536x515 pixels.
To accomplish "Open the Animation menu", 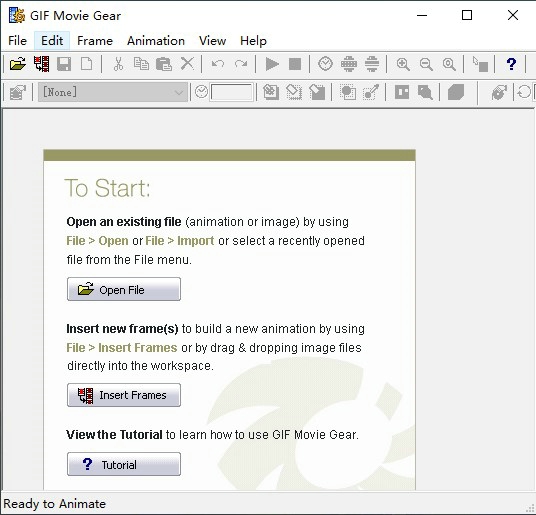I will (x=156, y=41).
